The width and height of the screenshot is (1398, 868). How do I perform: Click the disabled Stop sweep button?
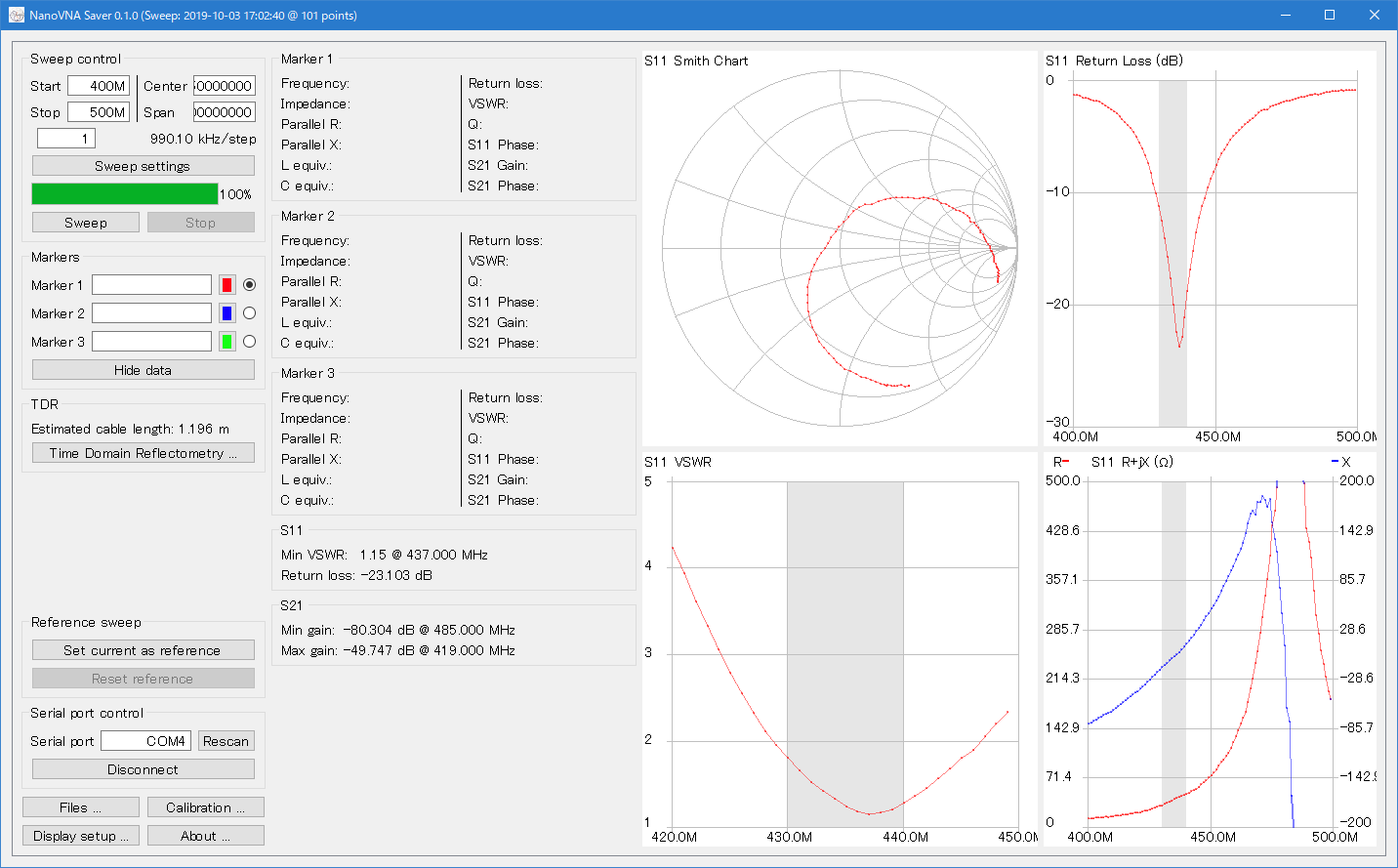[200, 223]
